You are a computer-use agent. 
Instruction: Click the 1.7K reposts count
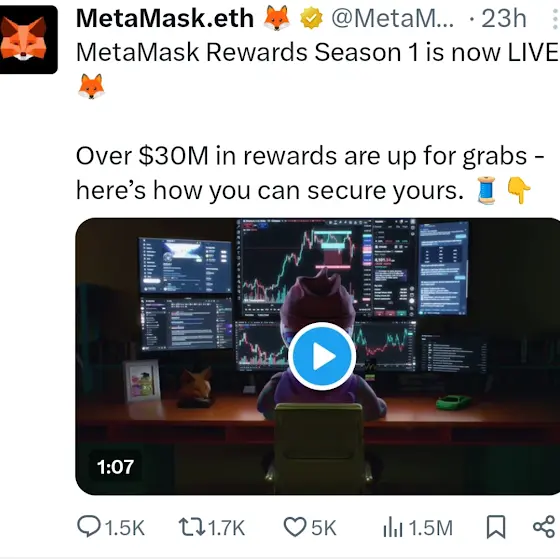(226, 528)
